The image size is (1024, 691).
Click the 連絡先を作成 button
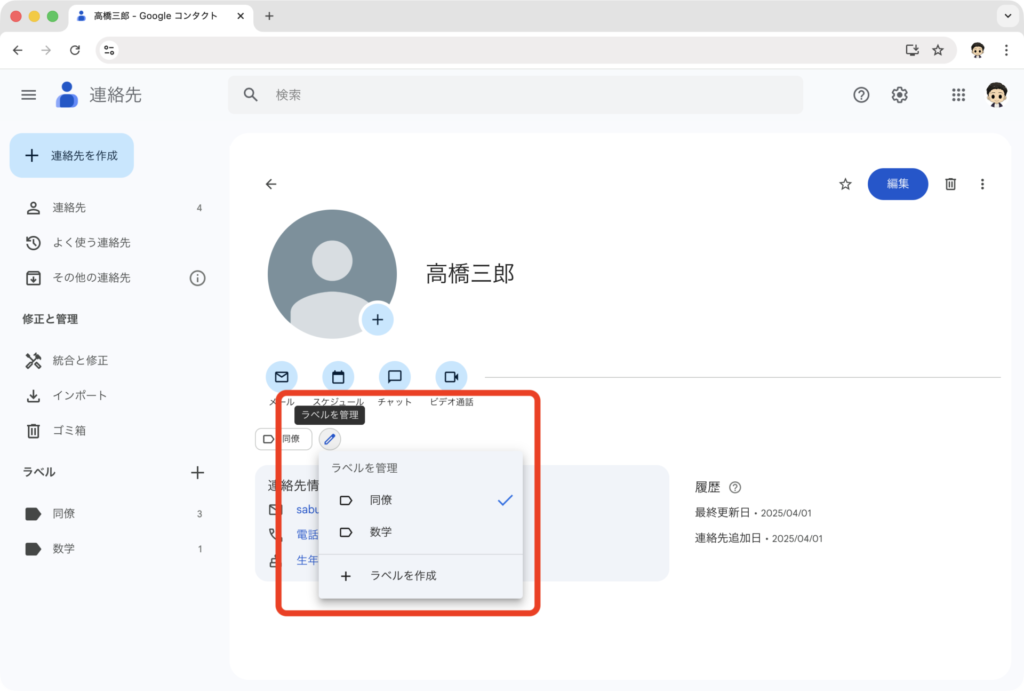[72, 155]
